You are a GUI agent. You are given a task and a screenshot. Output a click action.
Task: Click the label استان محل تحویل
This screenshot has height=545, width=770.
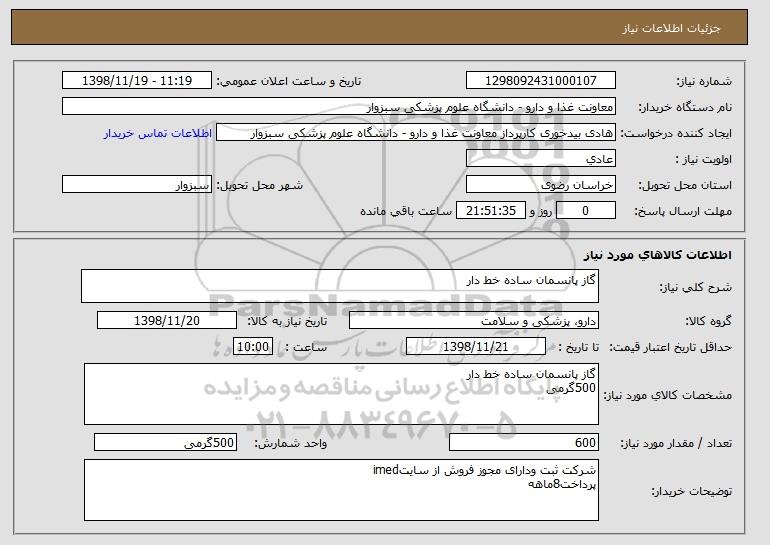685,186
